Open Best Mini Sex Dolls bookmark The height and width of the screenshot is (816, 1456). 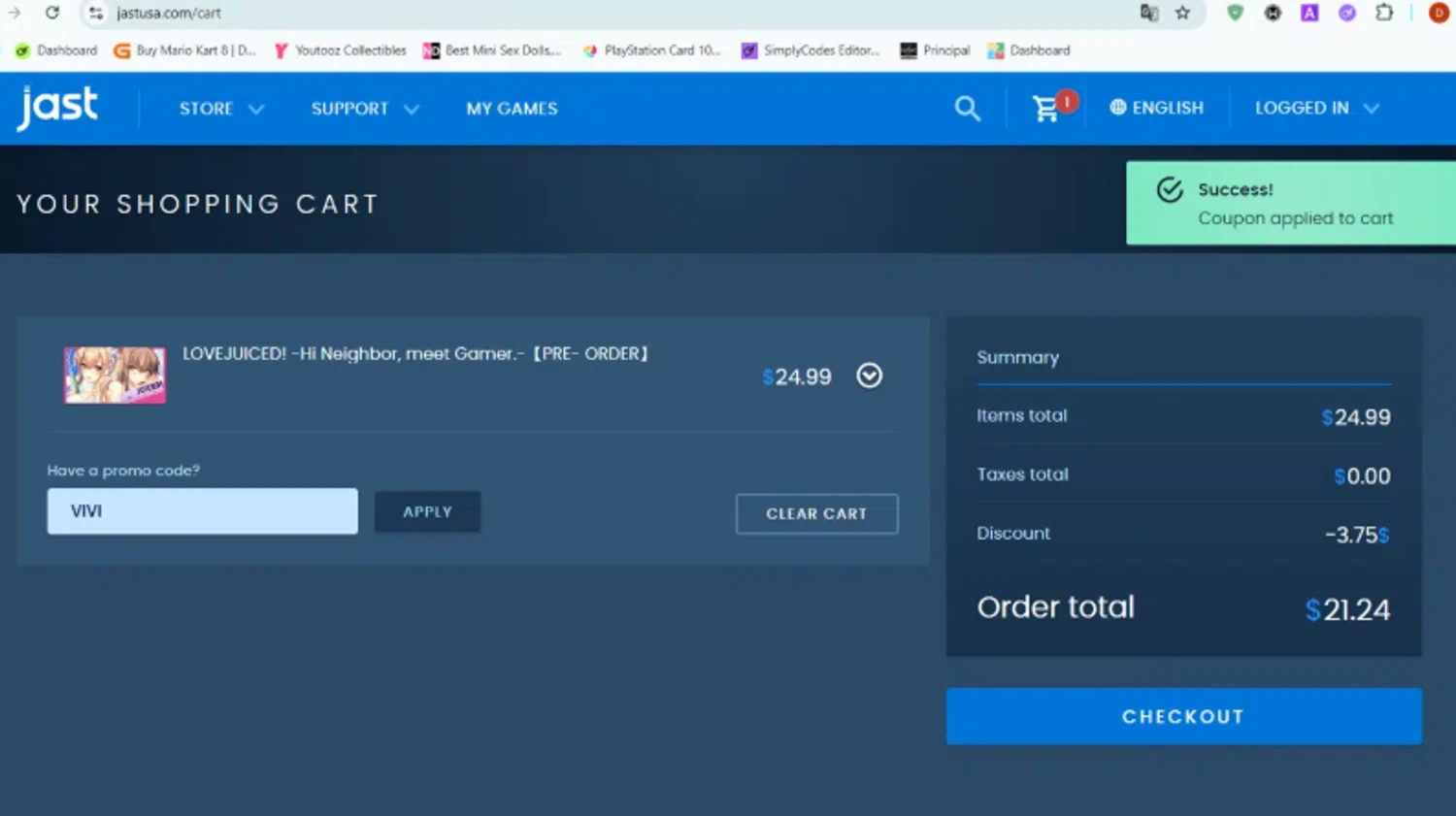point(492,50)
